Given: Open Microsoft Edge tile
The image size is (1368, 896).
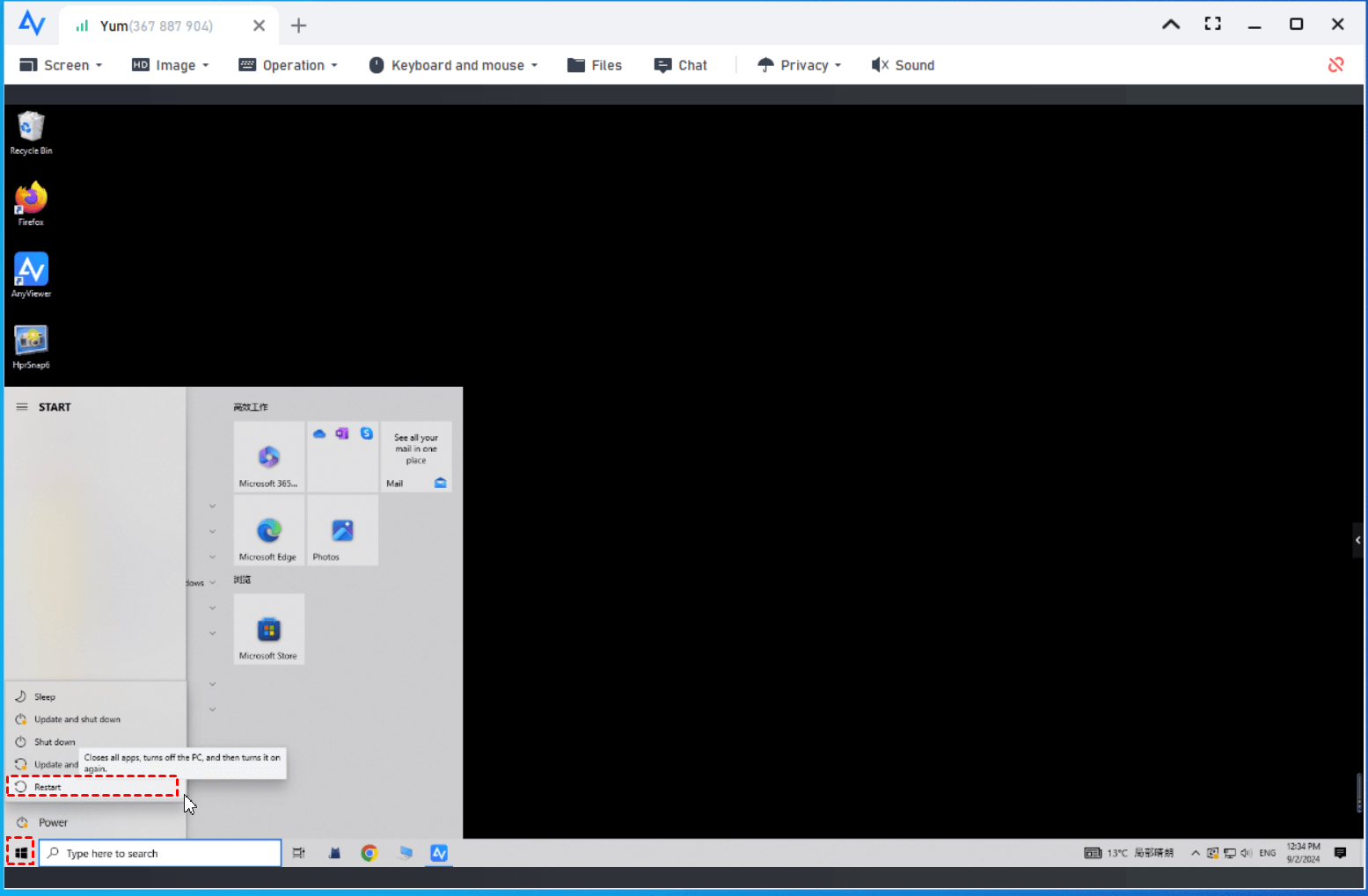Looking at the screenshot, I should pyautogui.click(x=268, y=531).
